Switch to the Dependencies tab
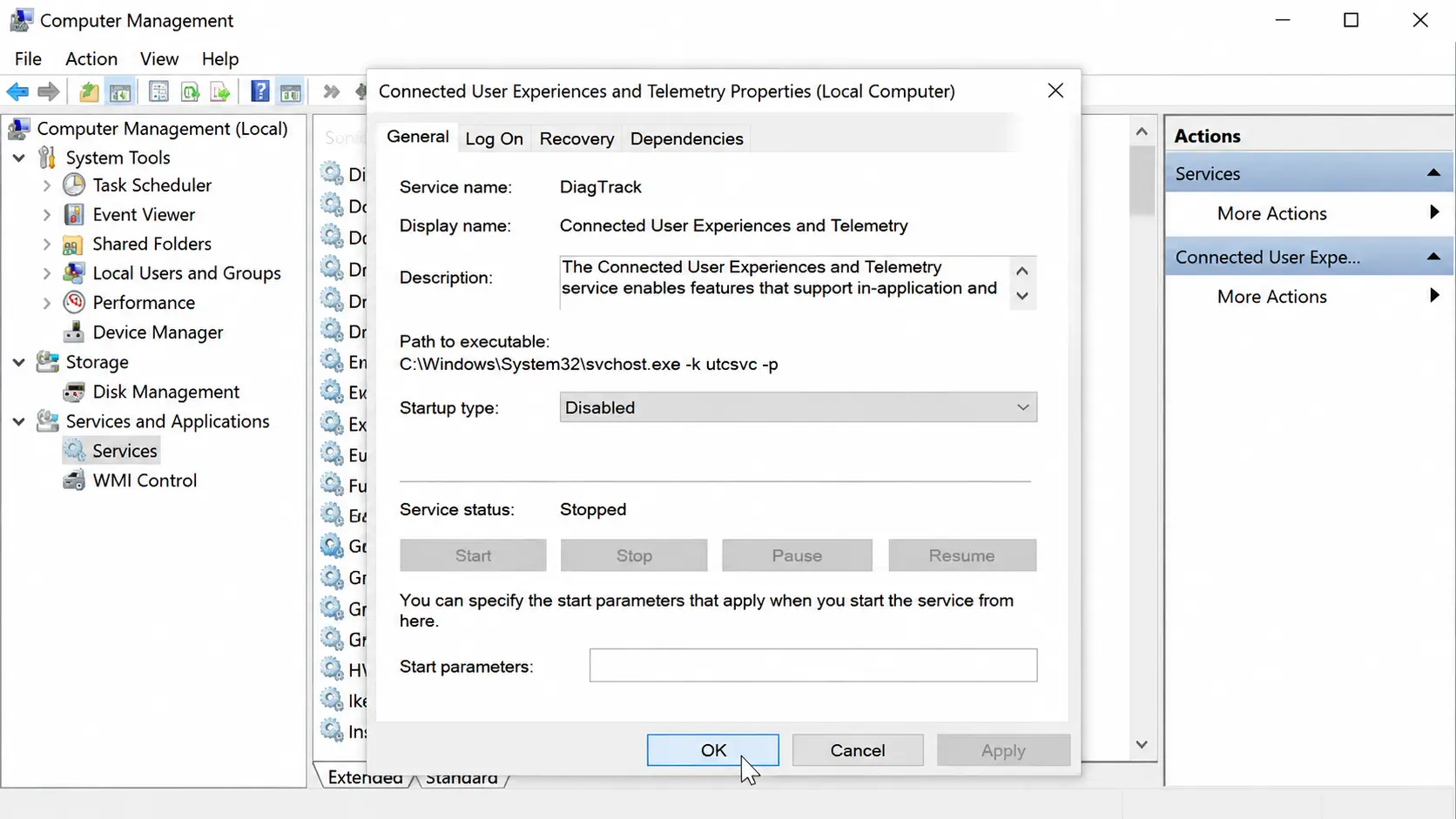The width and height of the screenshot is (1456, 819). click(686, 138)
